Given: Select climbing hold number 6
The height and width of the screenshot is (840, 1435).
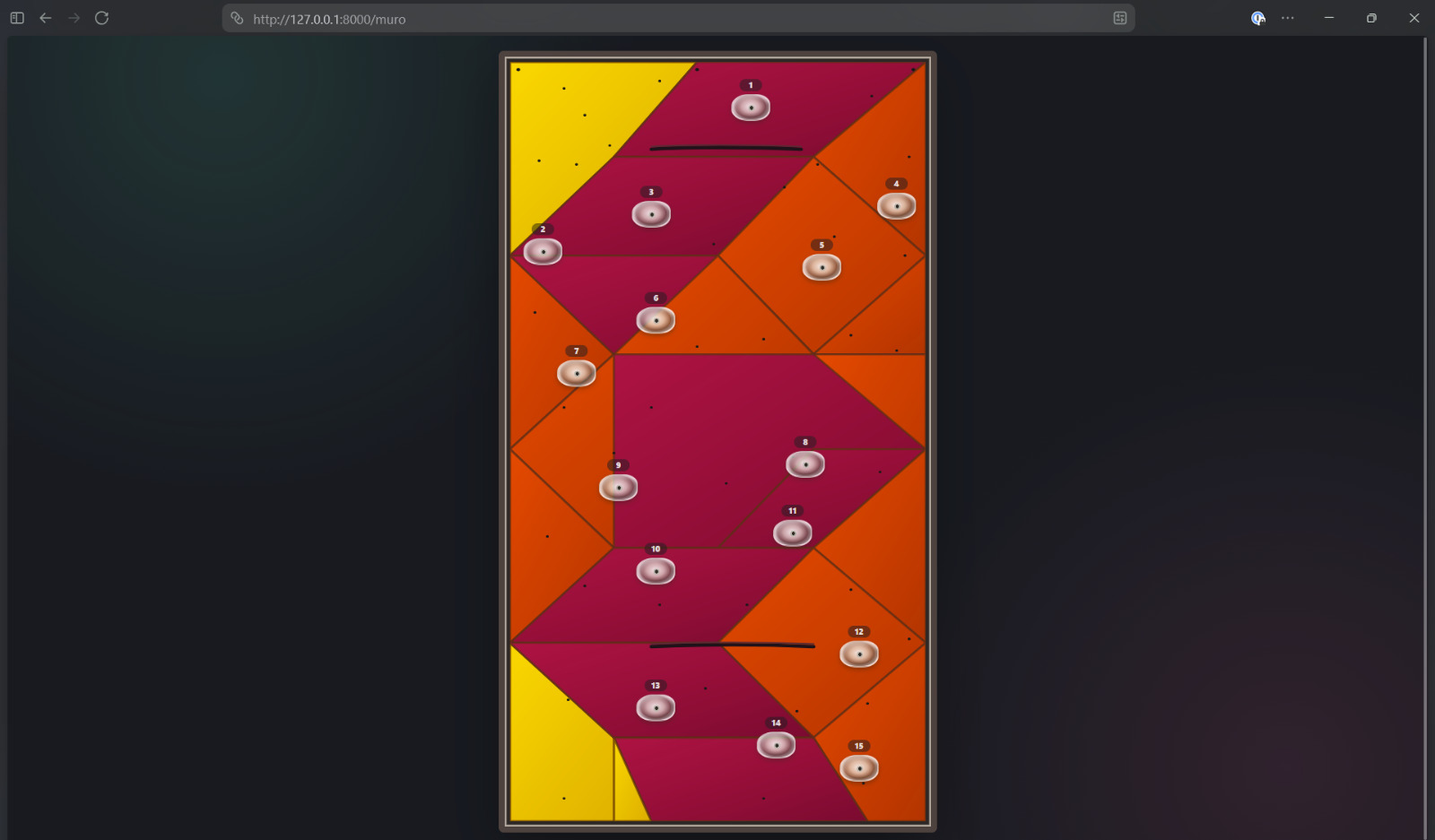Looking at the screenshot, I should click(x=656, y=320).
